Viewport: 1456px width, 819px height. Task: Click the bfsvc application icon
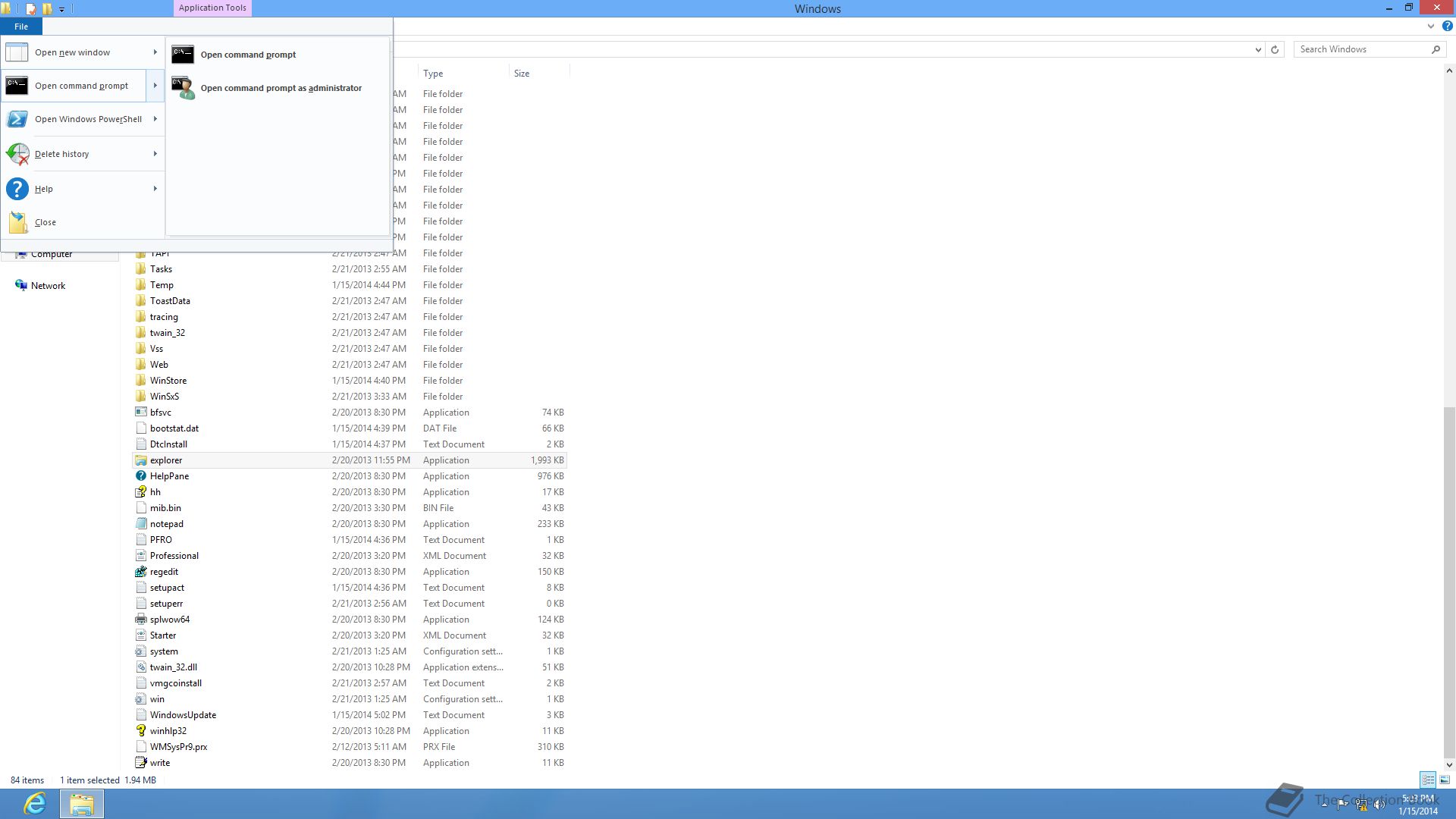tap(141, 413)
